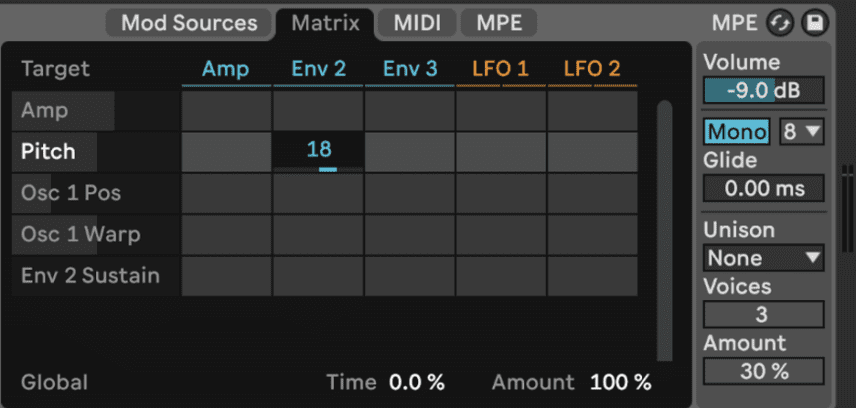Select the Matrix tab

point(325,23)
